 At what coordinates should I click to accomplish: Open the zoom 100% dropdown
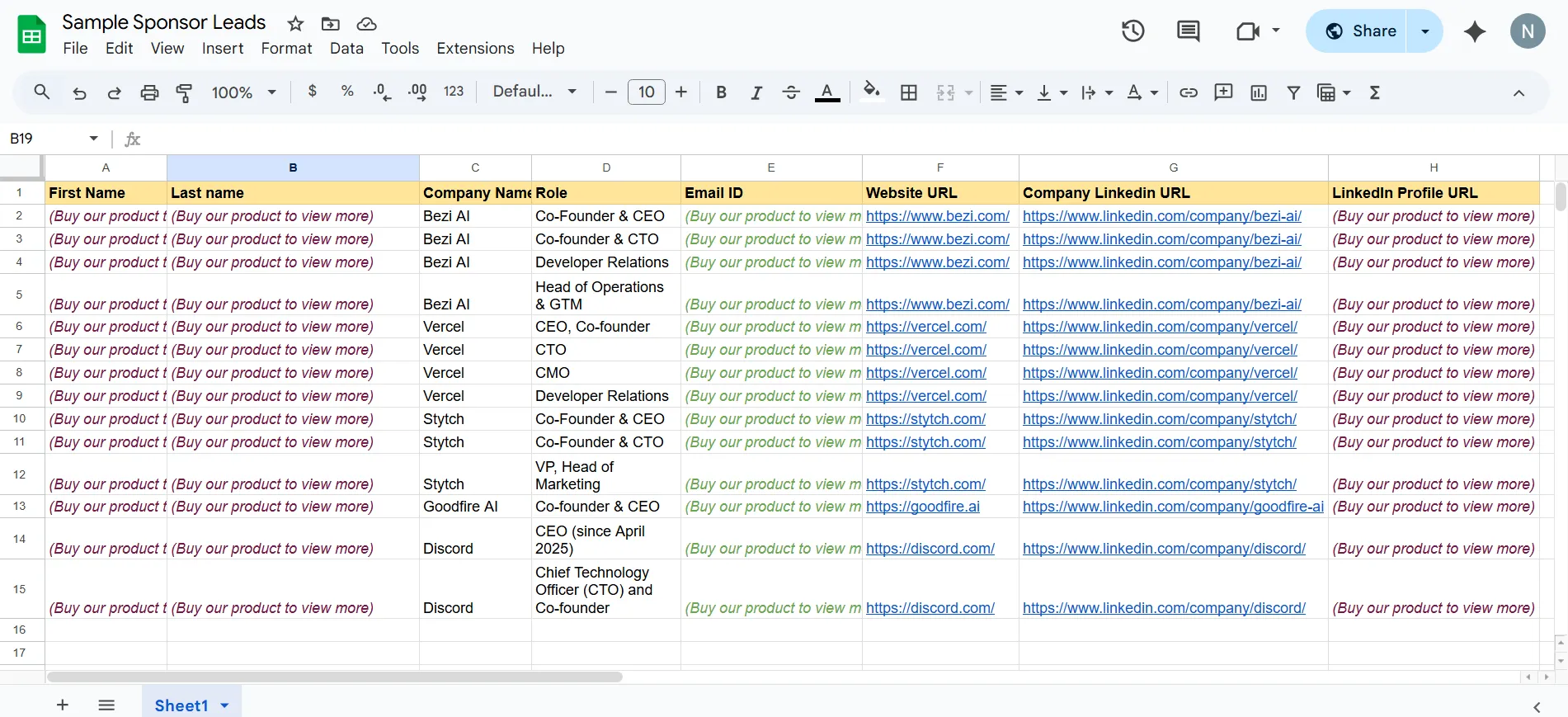point(243,92)
